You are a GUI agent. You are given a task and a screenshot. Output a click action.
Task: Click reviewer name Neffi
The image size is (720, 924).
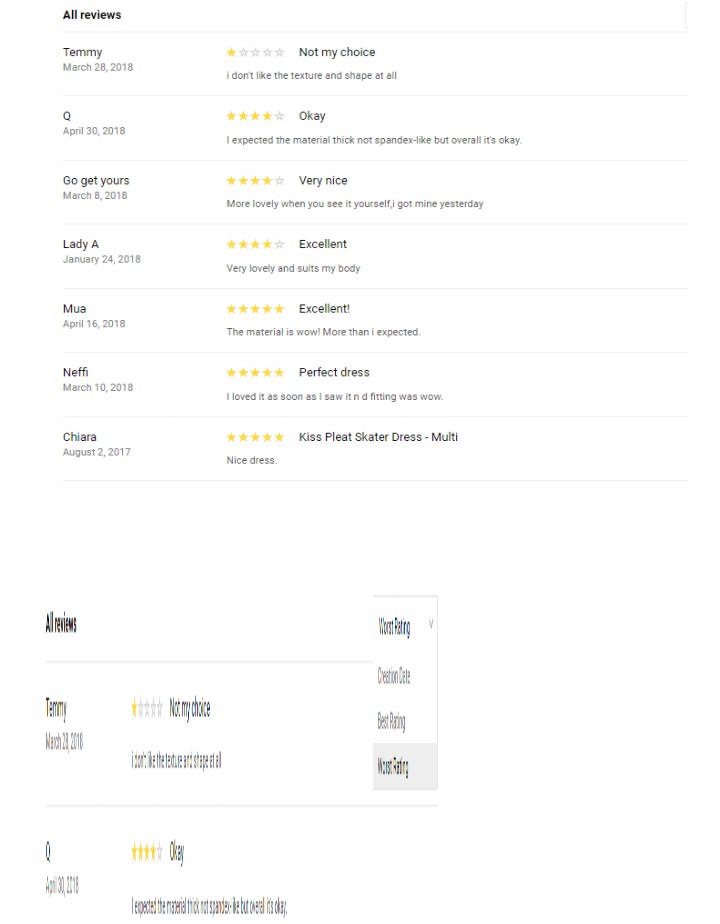pos(75,372)
